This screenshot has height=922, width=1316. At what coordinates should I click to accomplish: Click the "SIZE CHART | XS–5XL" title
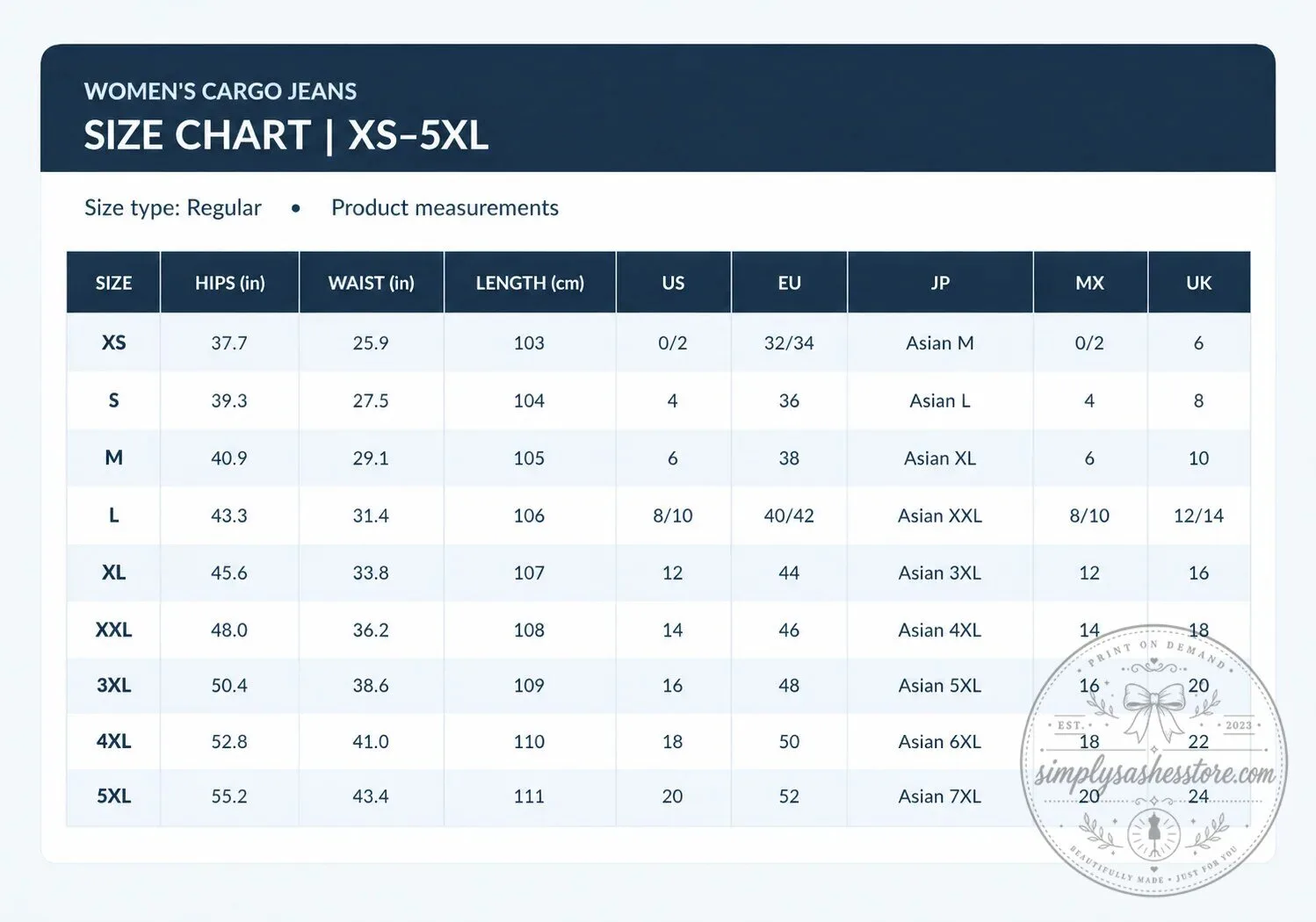(286, 136)
